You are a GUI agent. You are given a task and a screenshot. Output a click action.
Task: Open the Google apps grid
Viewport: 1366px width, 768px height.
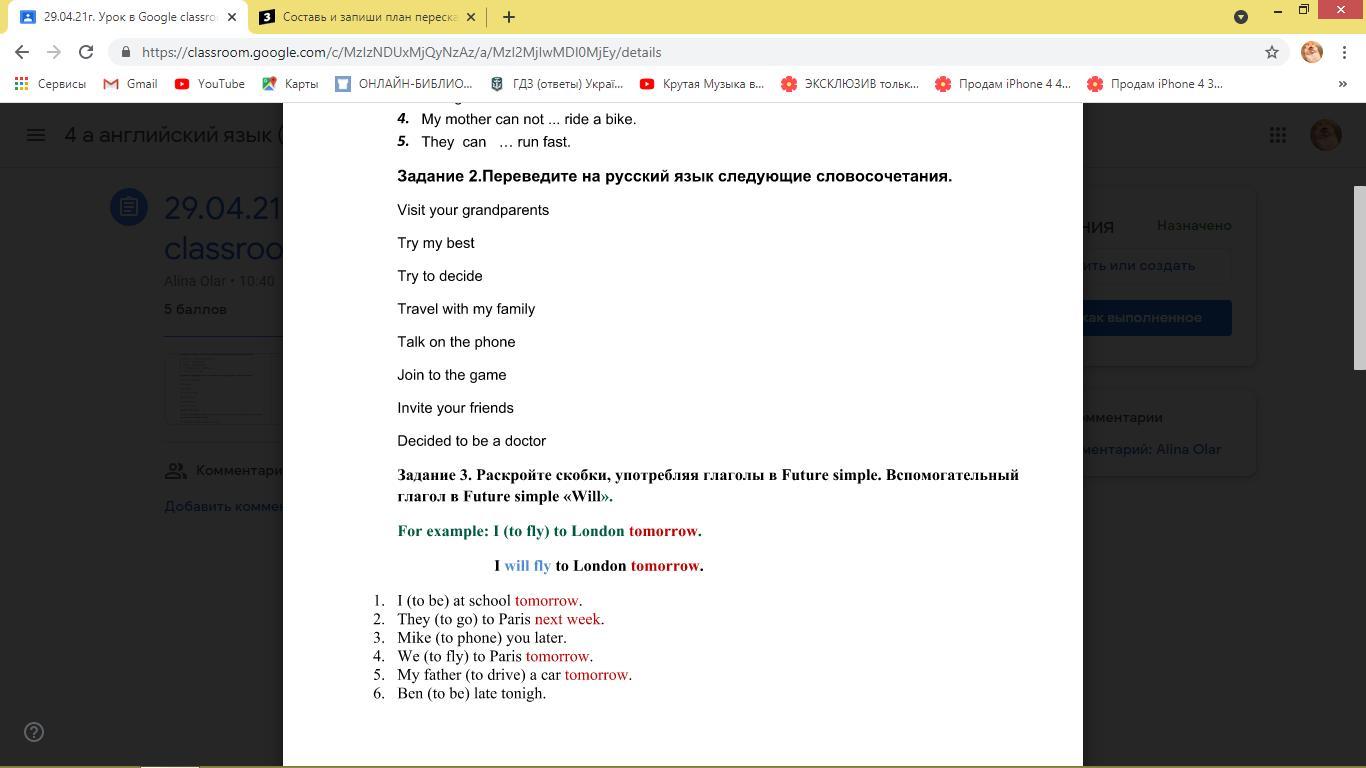pyautogui.click(x=1278, y=135)
